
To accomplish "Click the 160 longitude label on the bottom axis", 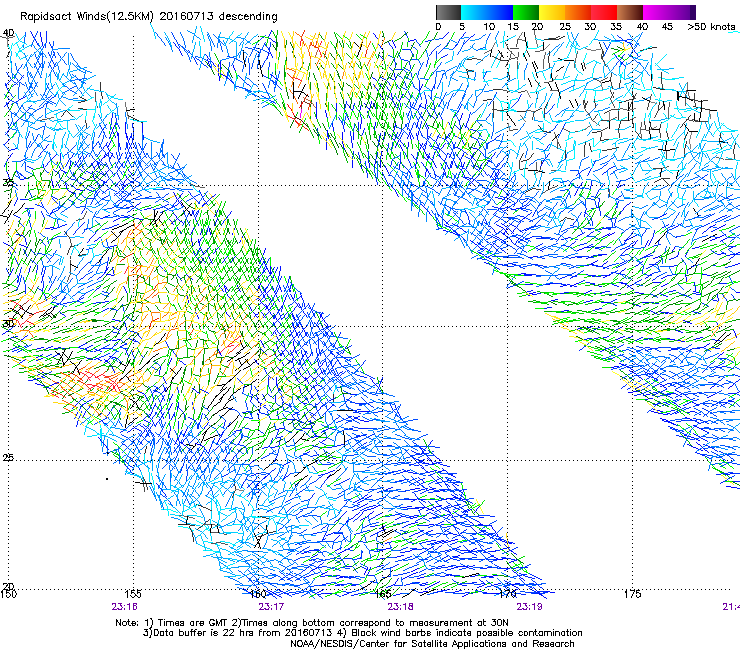I will pos(258,594).
